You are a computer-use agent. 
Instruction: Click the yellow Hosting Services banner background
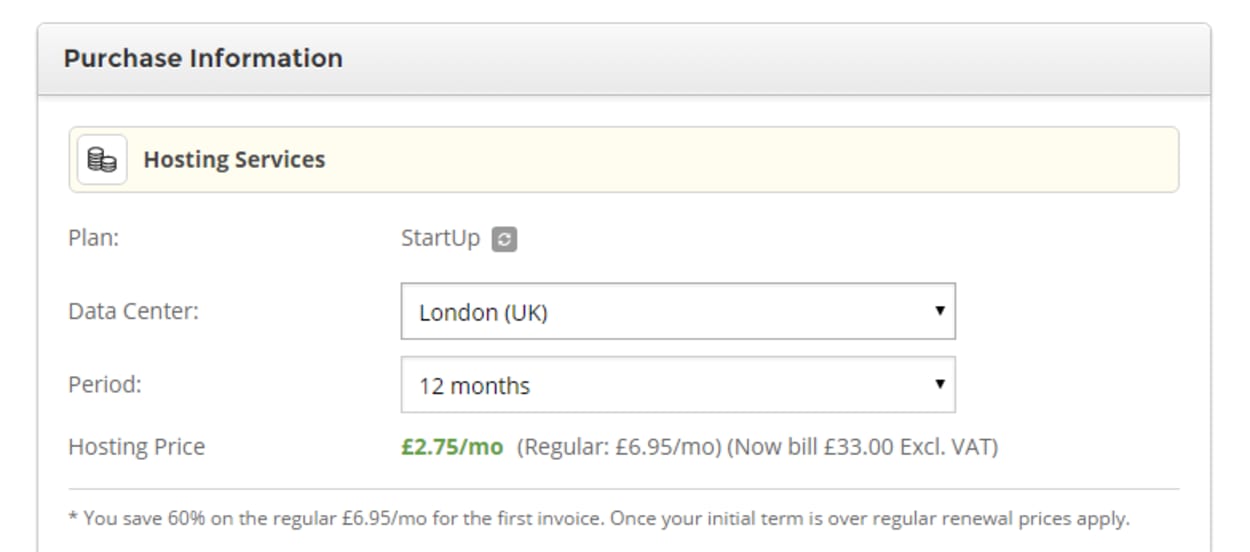click(750, 160)
